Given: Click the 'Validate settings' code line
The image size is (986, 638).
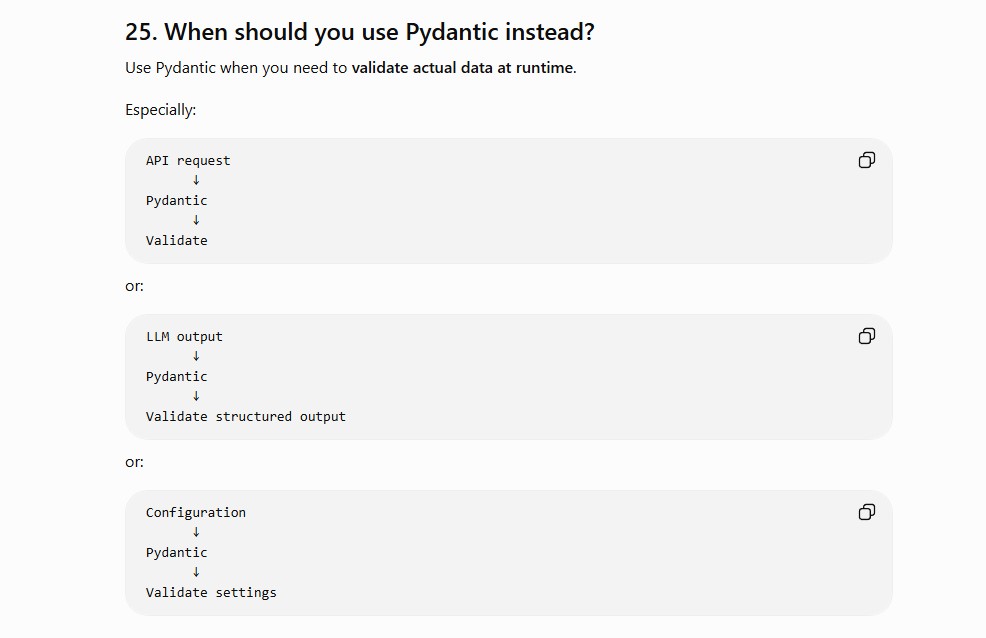Looking at the screenshot, I should [211, 593].
